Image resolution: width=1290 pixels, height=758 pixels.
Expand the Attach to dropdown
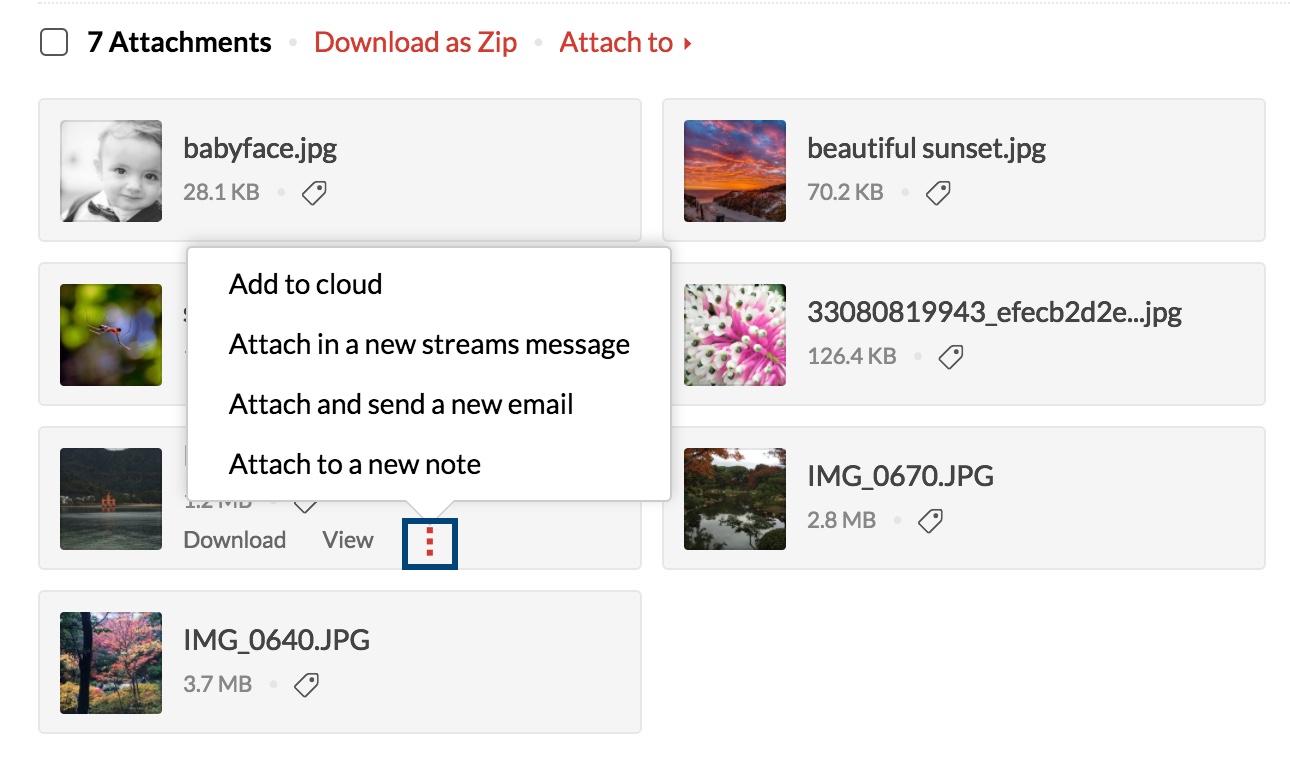coord(626,43)
